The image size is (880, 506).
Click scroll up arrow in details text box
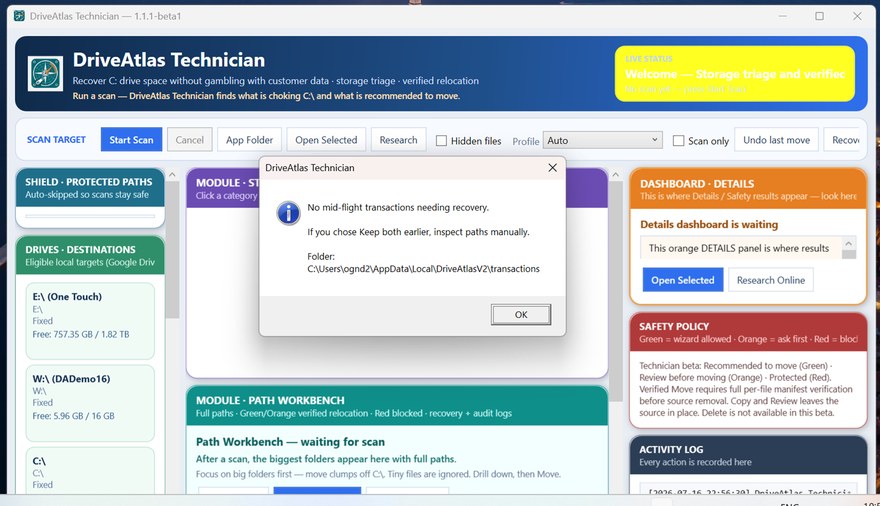pos(849,243)
